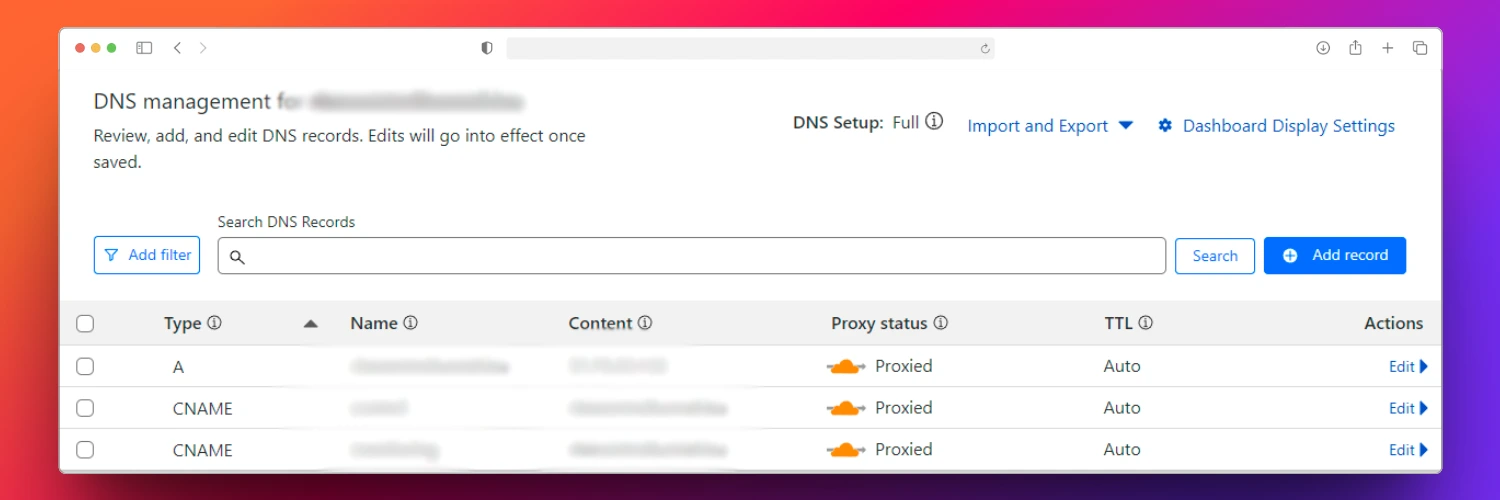Image resolution: width=1500 pixels, height=500 pixels.
Task: Click the Add filter button
Action: pos(147,255)
